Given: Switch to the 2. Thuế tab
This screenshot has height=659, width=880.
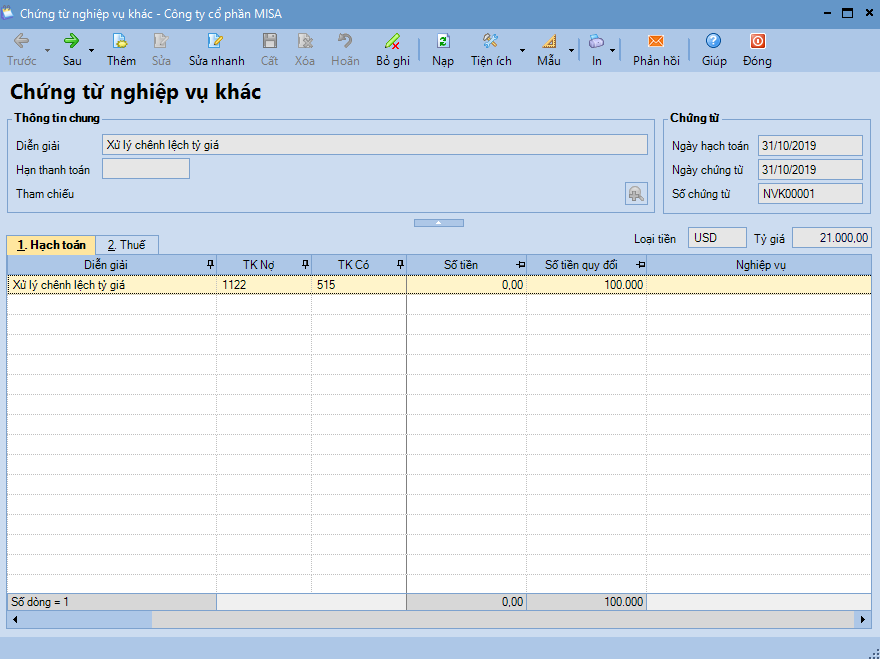Looking at the screenshot, I should (x=127, y=245).
